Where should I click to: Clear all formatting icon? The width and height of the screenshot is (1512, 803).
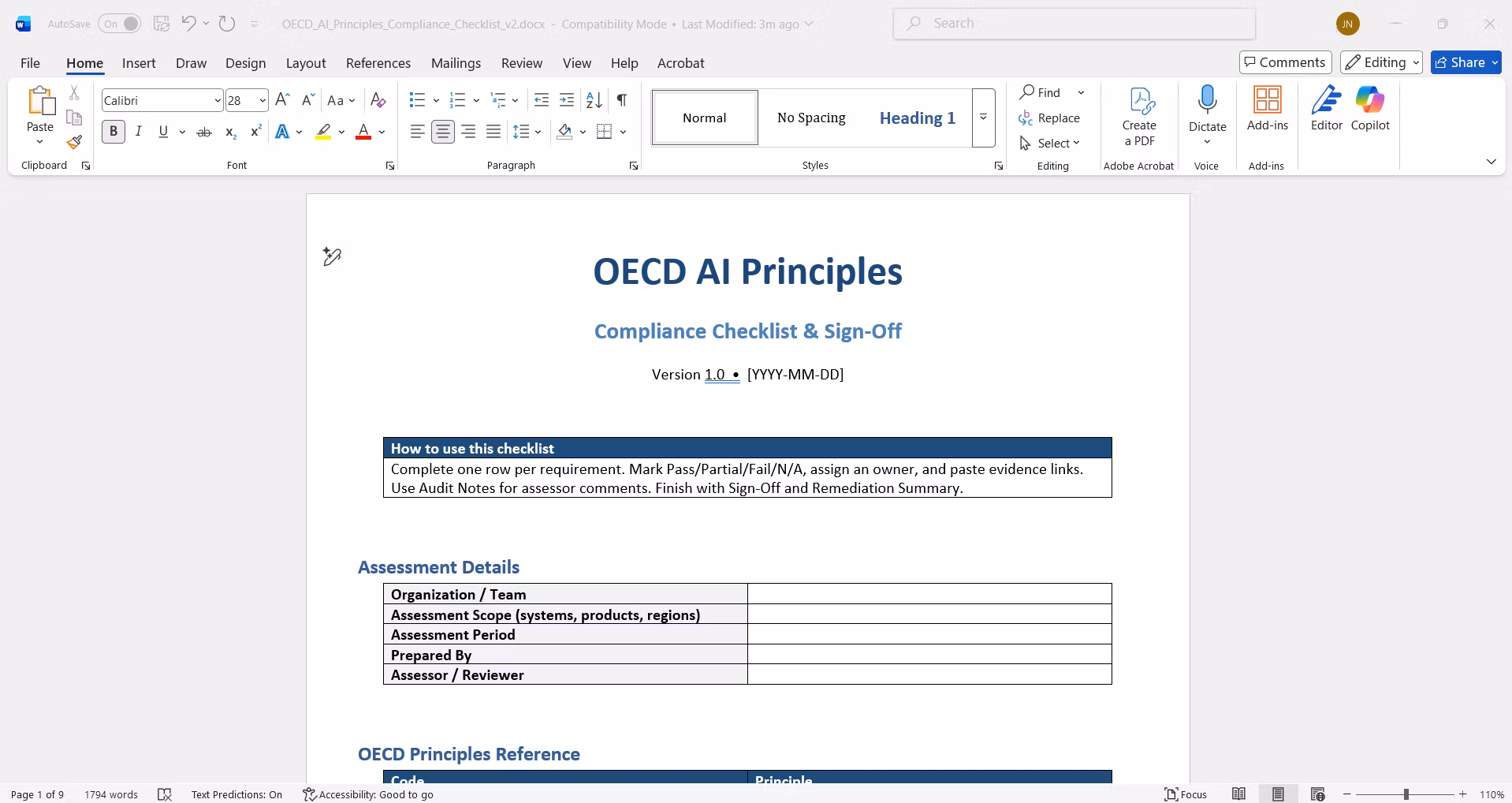[378, 100]
